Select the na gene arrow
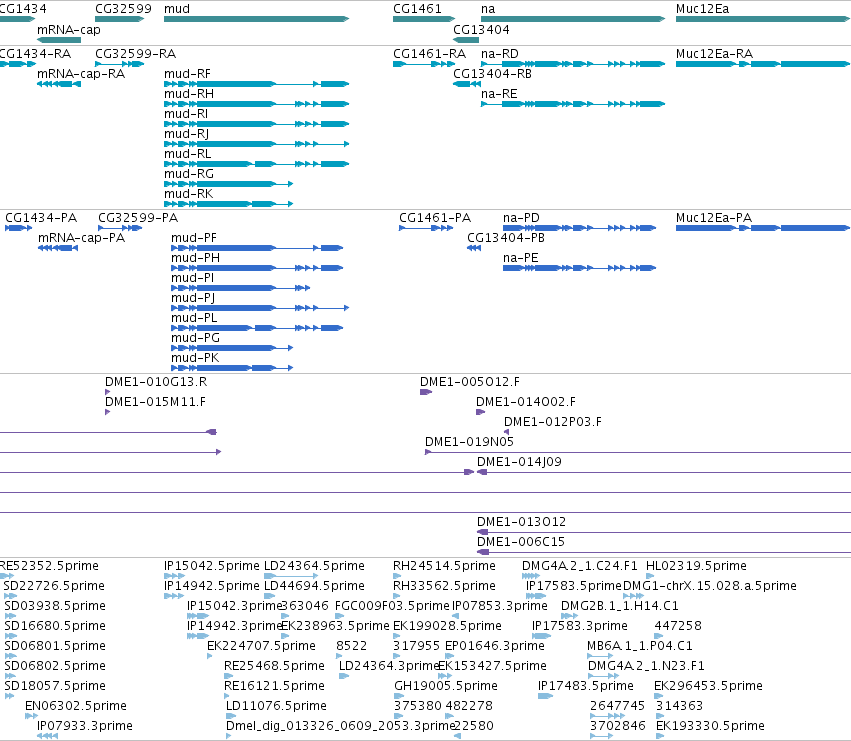The image size is (851, 741). [573, 19]
